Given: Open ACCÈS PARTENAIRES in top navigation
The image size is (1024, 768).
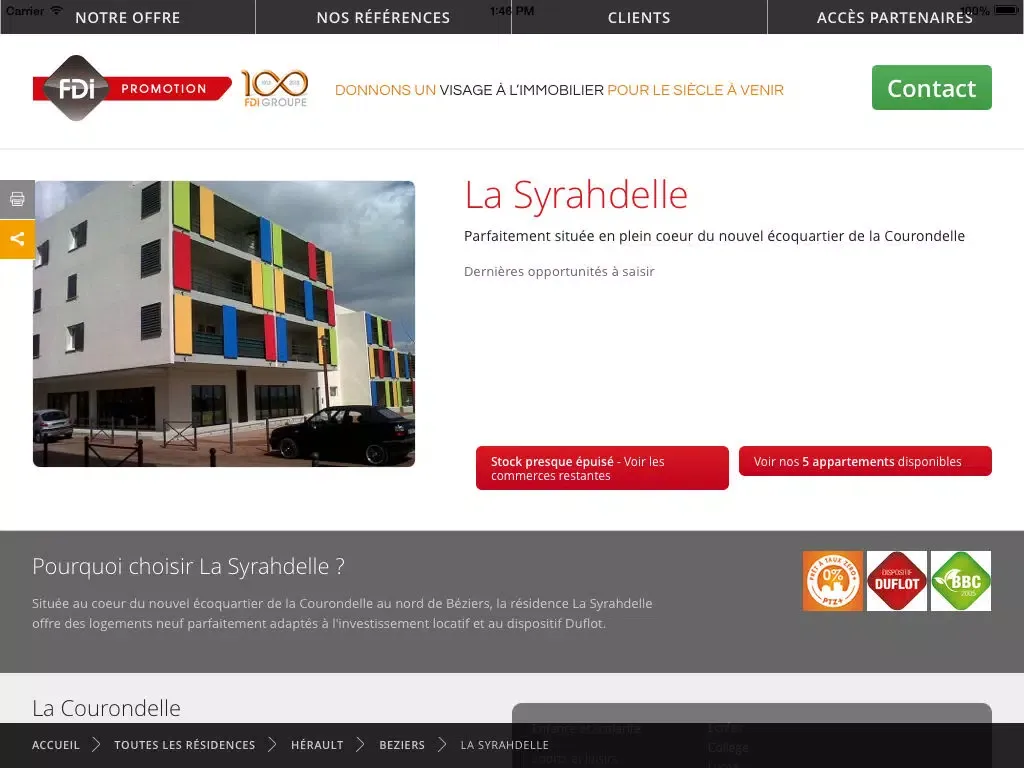Looking at the screenshot, I should point(895,18).
